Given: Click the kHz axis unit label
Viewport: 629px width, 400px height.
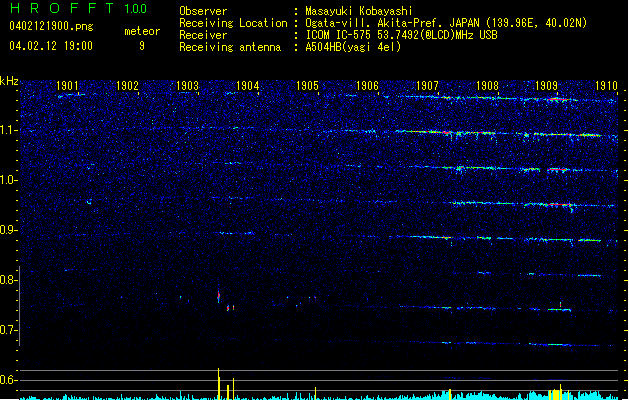Looking at the screenshot, I should point(9,81).
